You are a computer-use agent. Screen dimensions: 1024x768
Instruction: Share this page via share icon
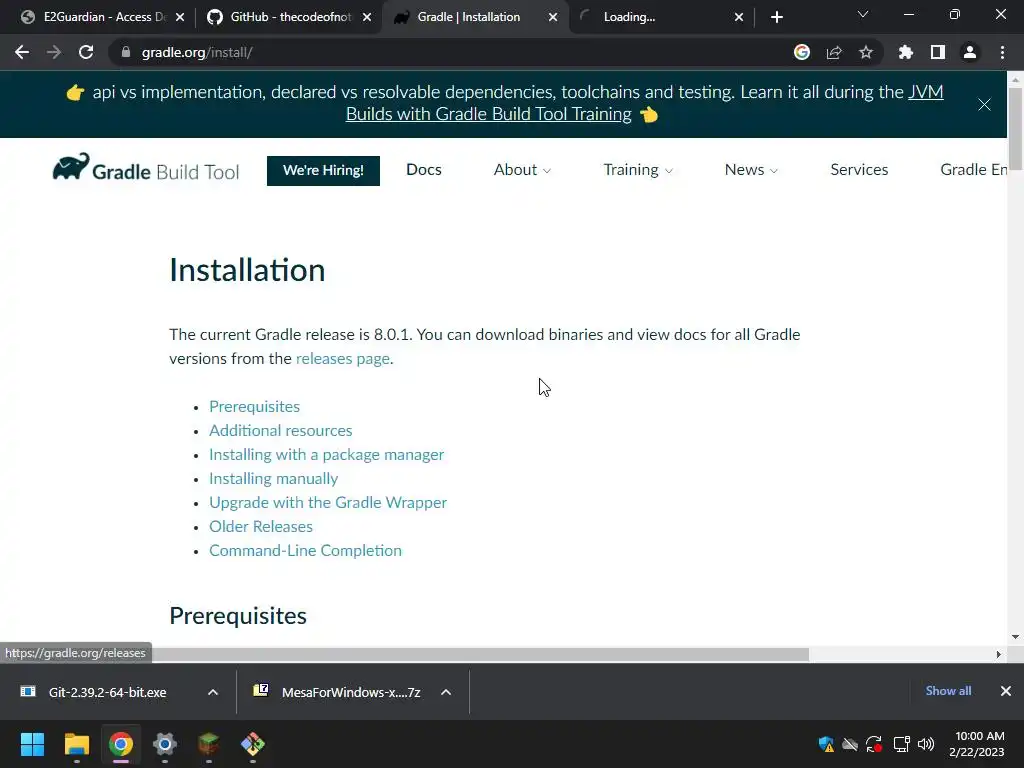834,52
